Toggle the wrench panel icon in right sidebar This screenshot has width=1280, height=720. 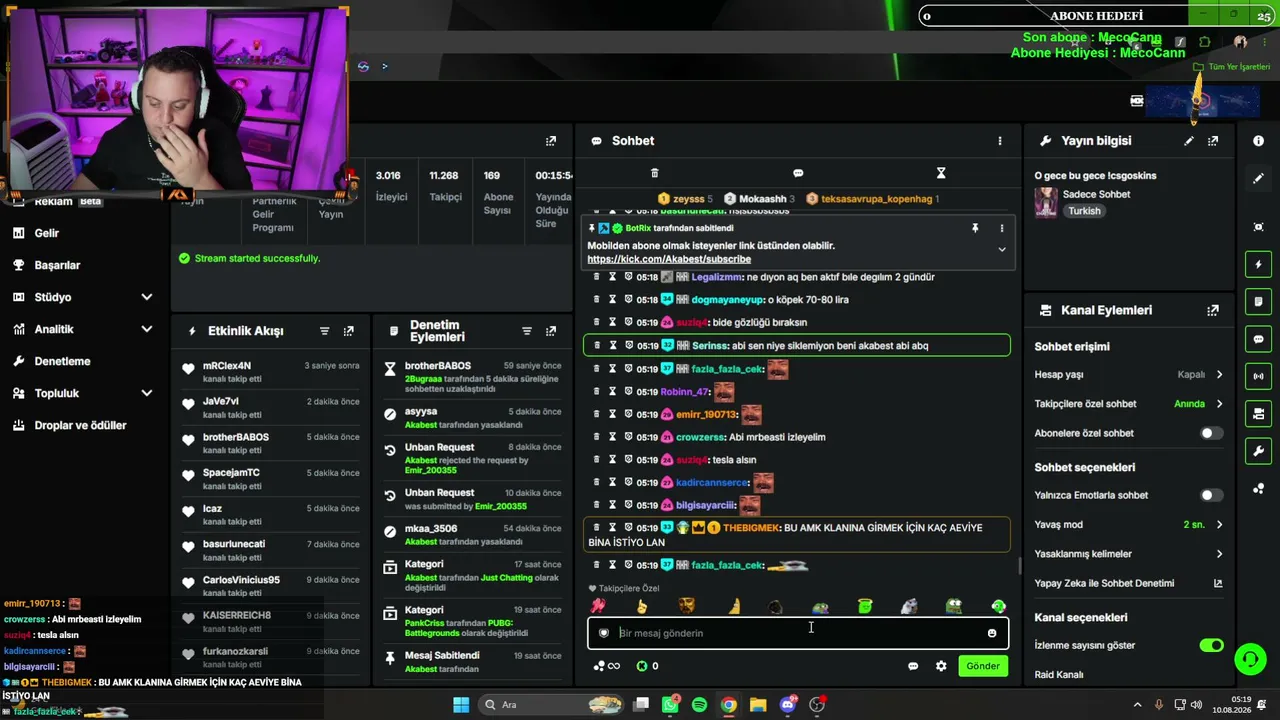coord(1258,451)
